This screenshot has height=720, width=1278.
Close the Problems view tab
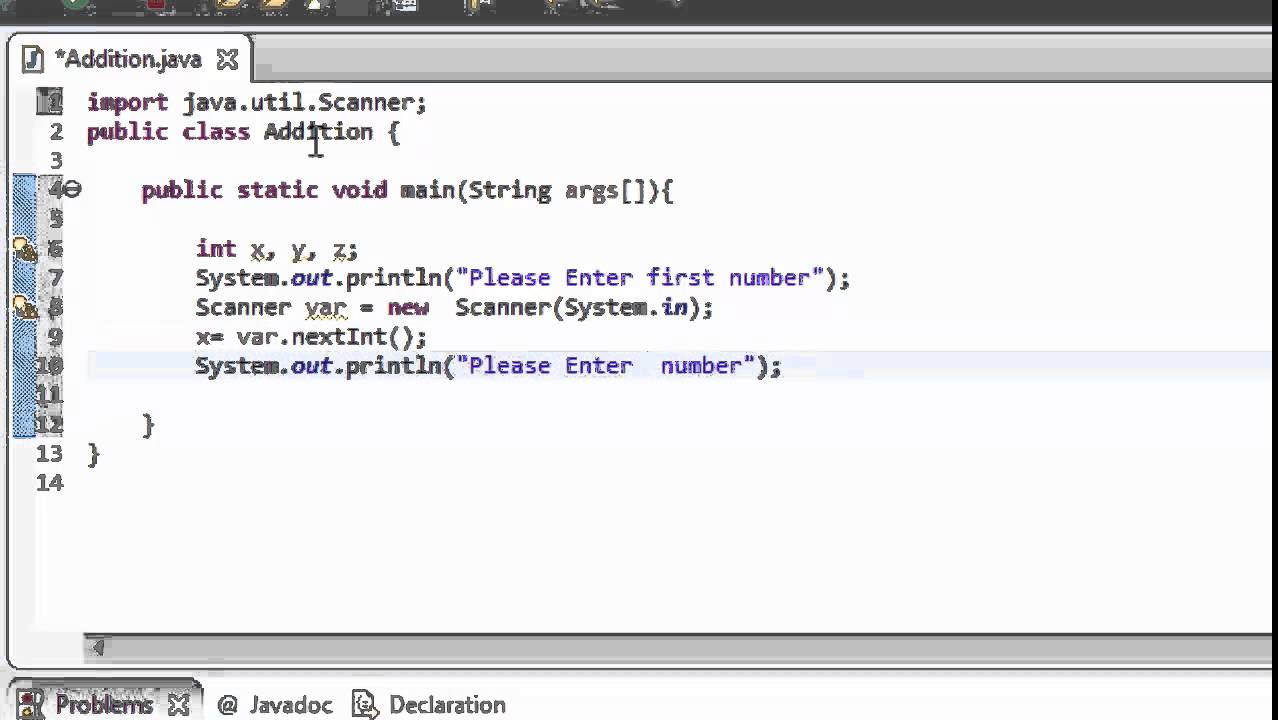coord(178,704)
